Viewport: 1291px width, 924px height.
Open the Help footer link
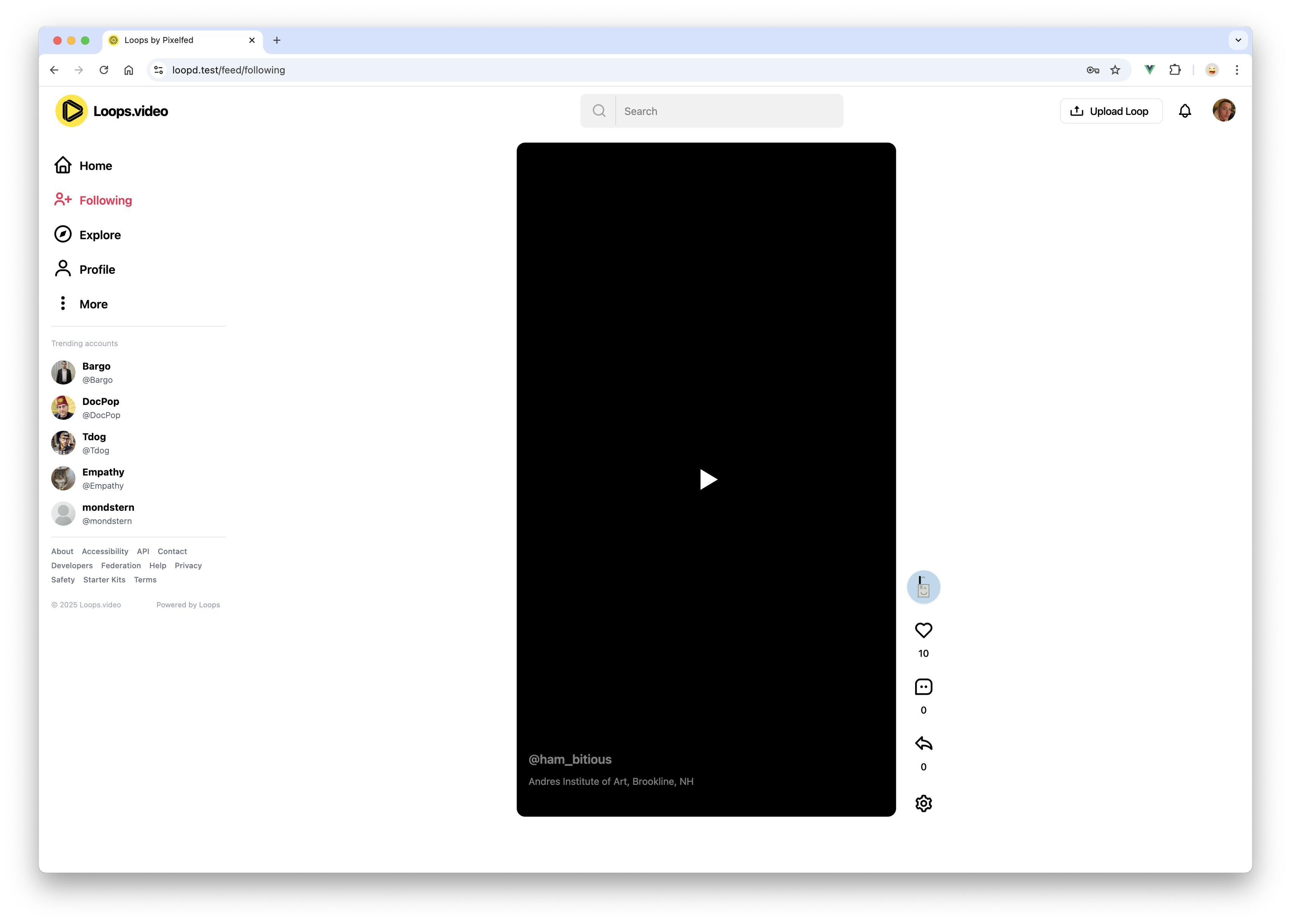tap(158, 566)
